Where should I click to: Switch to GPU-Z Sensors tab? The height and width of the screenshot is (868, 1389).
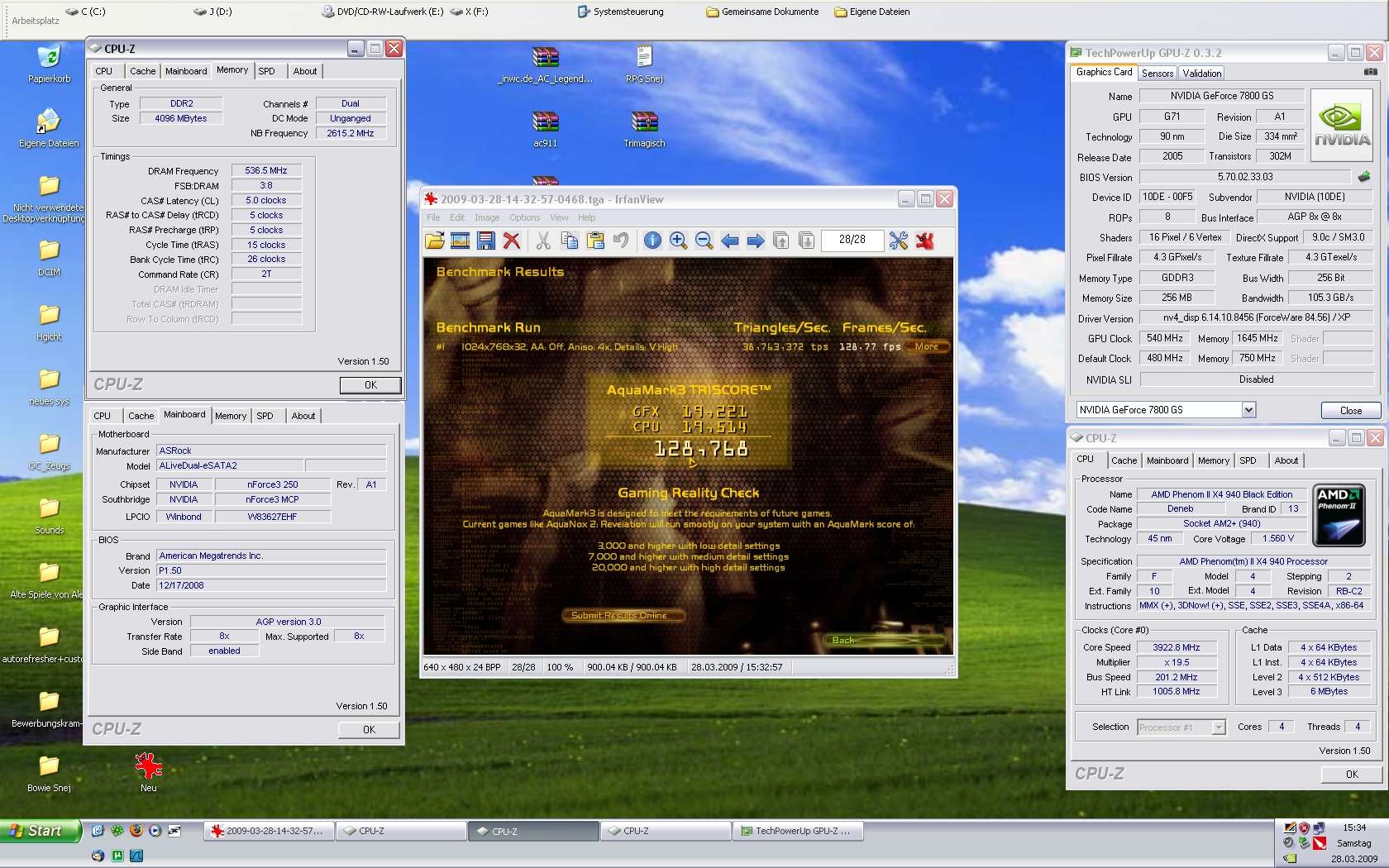tap(1157, 73)
